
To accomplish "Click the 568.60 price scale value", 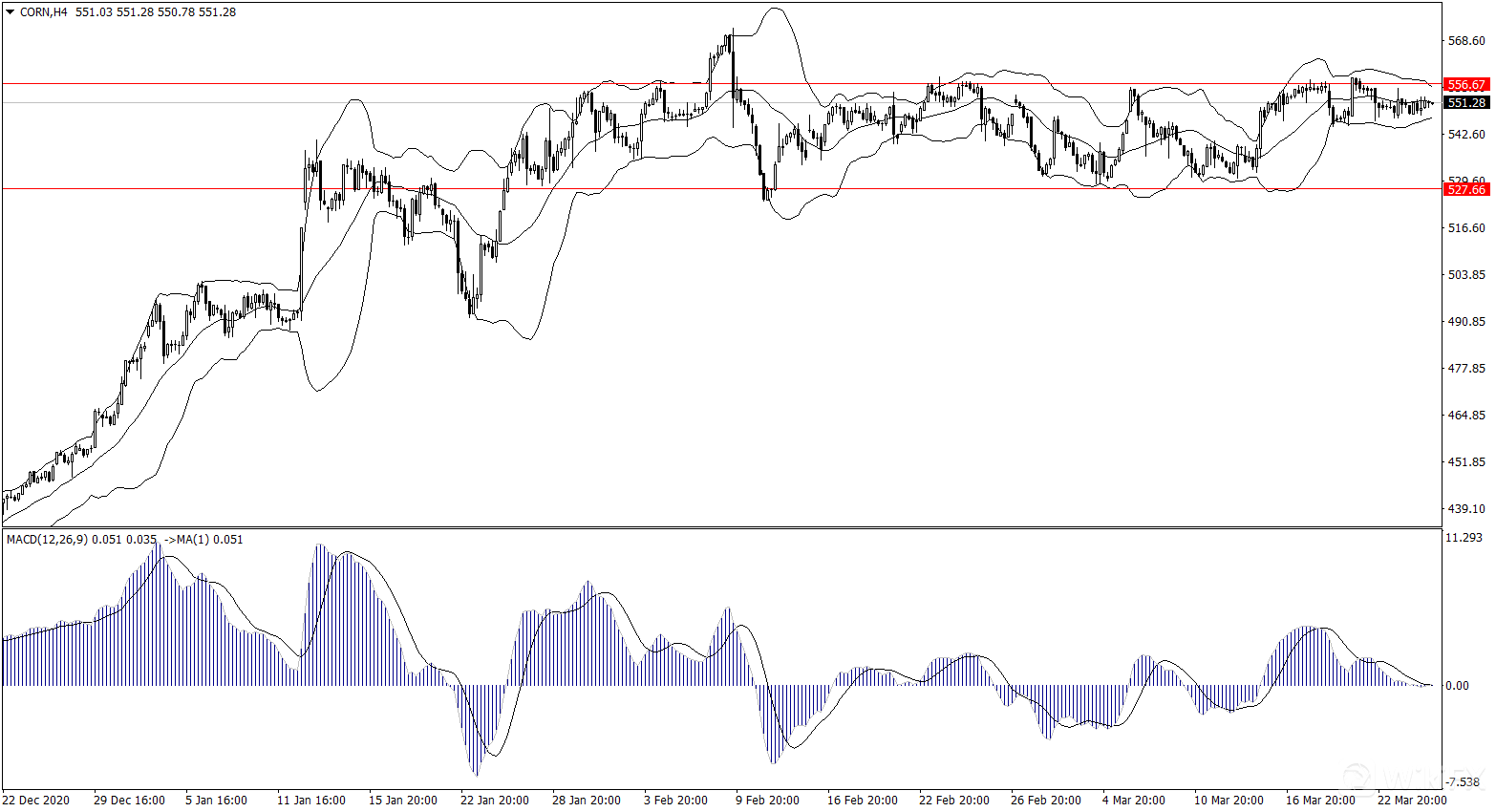I will [x=1466, y=41].
